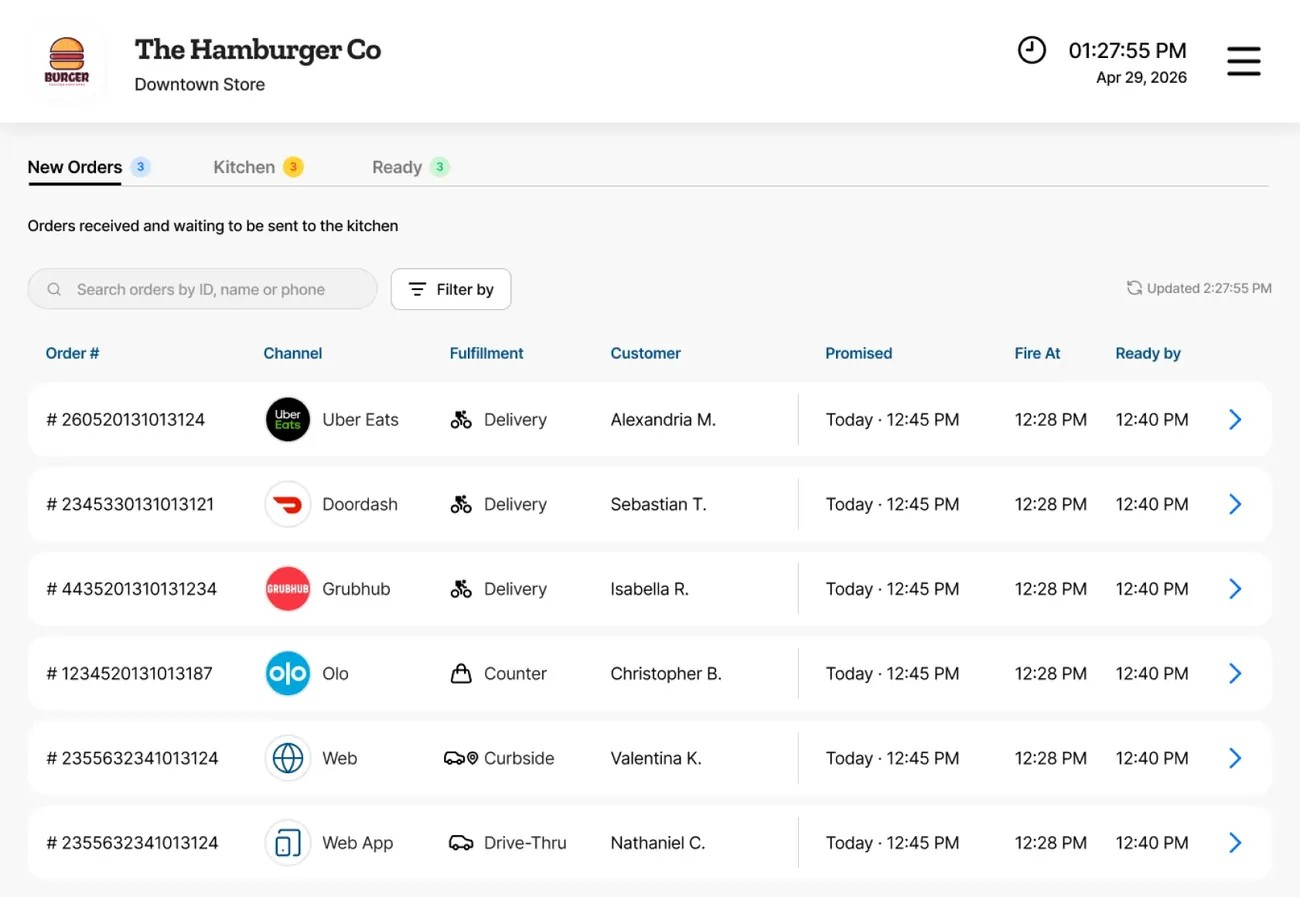This screenshot has width=1300, height=897.
Task: Click the New Orders count badge
Action: [x=141, y=167]
